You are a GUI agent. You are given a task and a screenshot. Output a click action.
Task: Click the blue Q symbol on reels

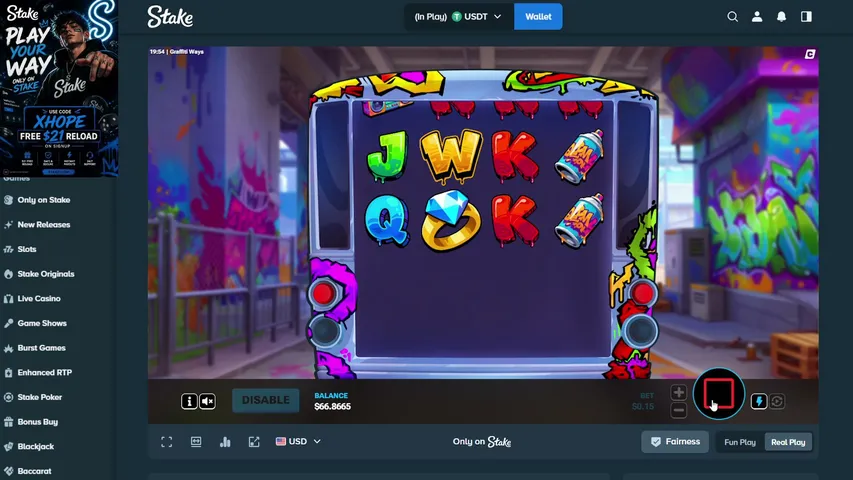[x=387, y=220]
